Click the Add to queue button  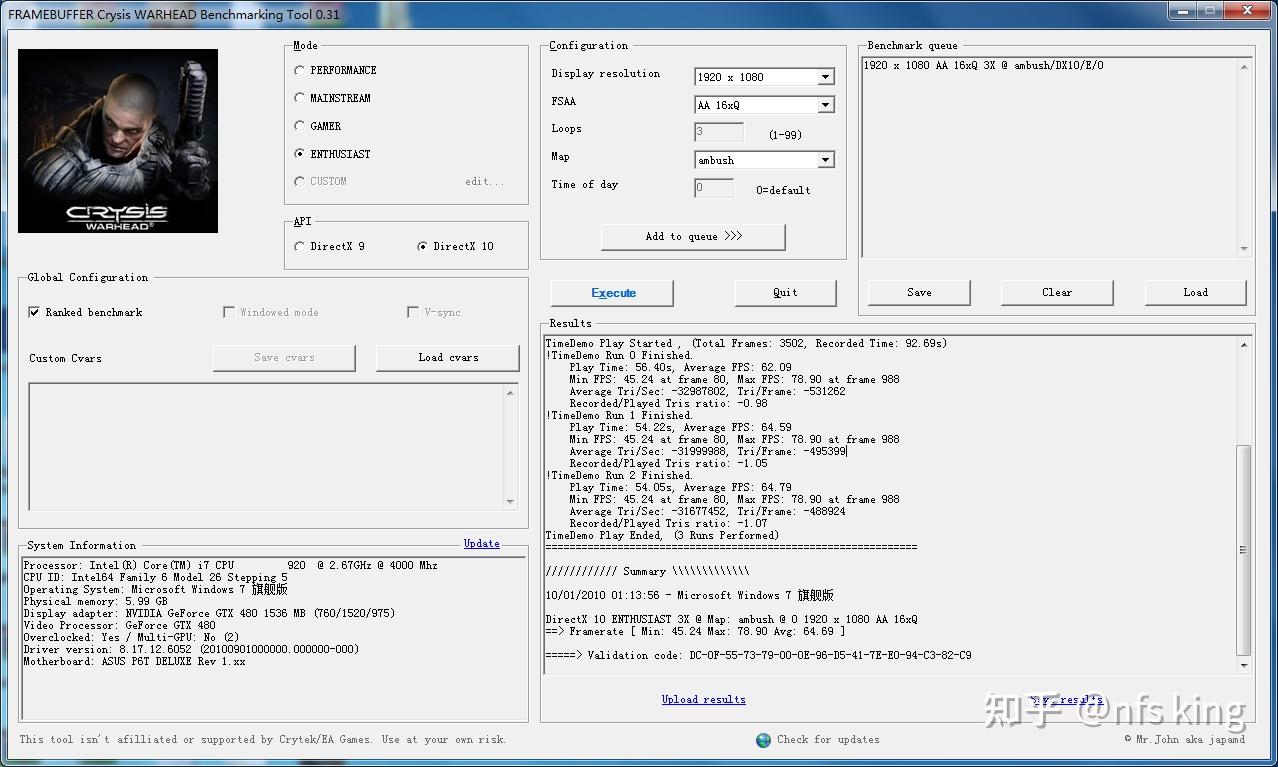pyautogui.click(x=693, y=236)
